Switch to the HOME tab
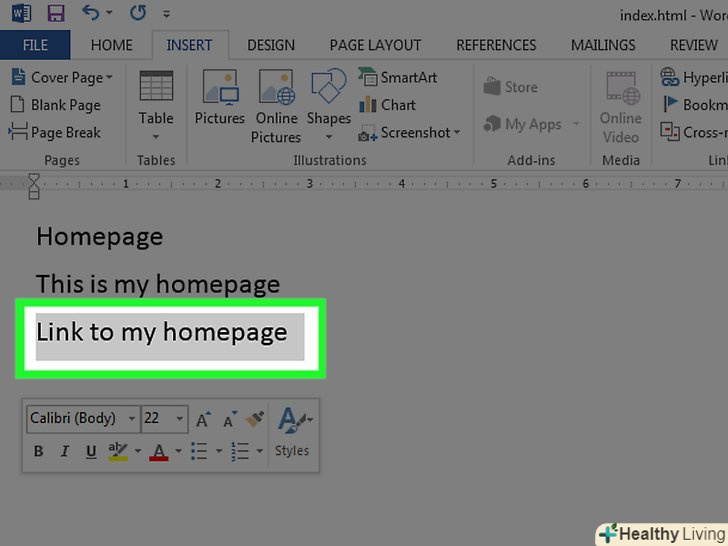728x546 pixels. coord(111,45)
